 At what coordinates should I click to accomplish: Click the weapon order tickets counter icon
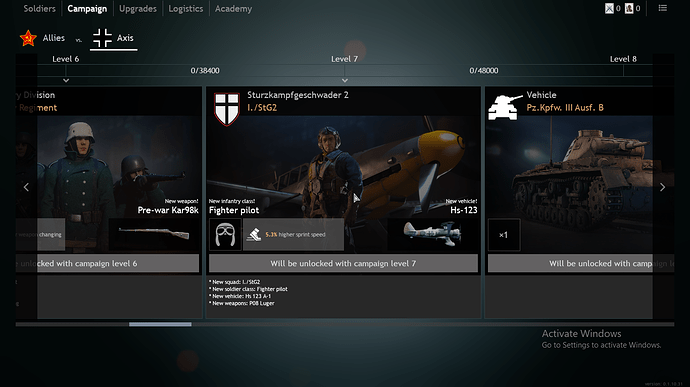pyautogui.click(x=609, y=8)
